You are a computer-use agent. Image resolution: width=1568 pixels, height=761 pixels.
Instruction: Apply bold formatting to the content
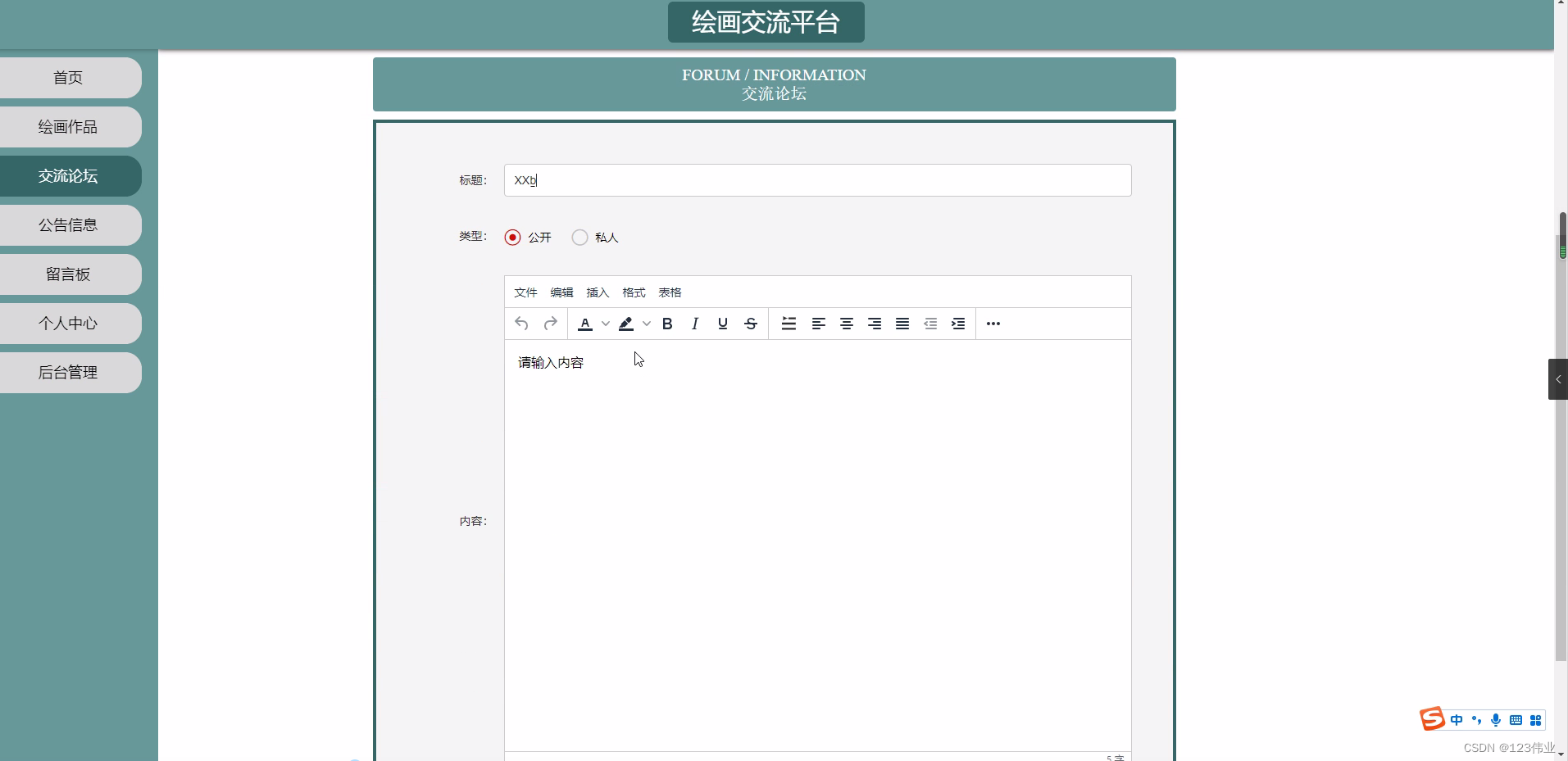click(667, 324)
